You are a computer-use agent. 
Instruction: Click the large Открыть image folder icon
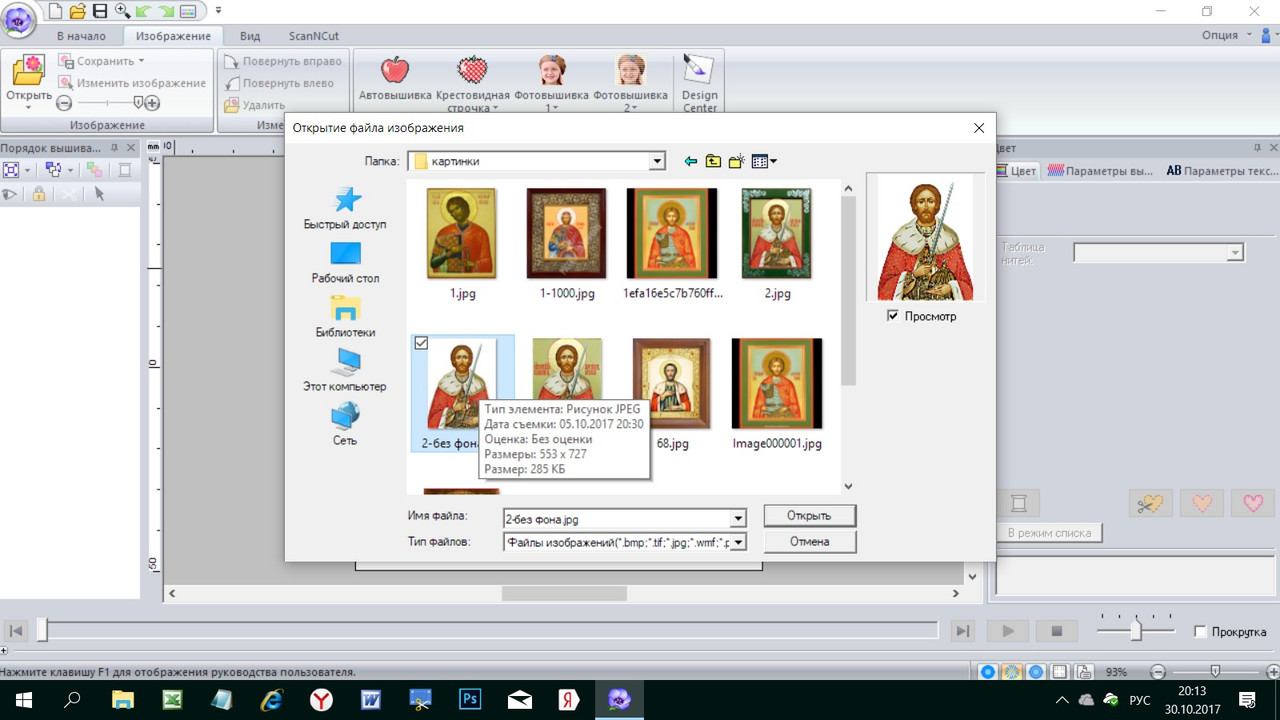coord(29,70)
